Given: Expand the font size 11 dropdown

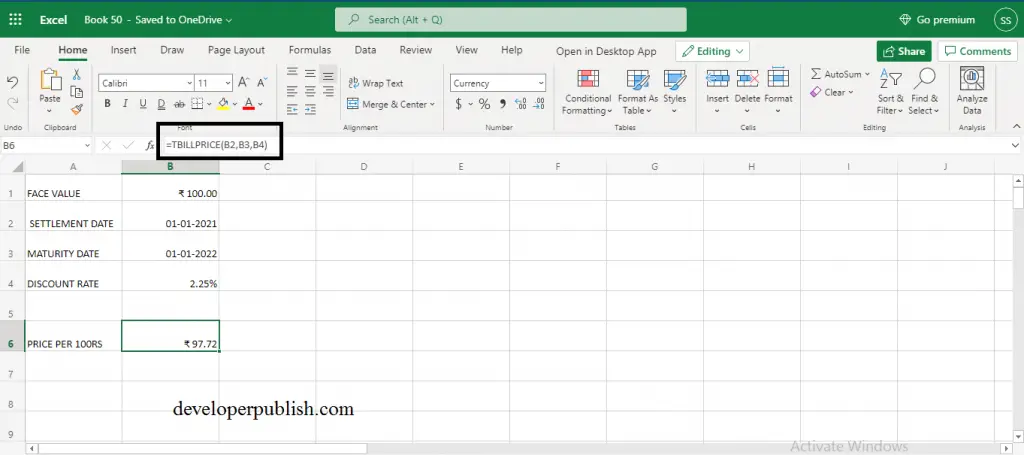Looking at the screenshot, I should 228,84.
